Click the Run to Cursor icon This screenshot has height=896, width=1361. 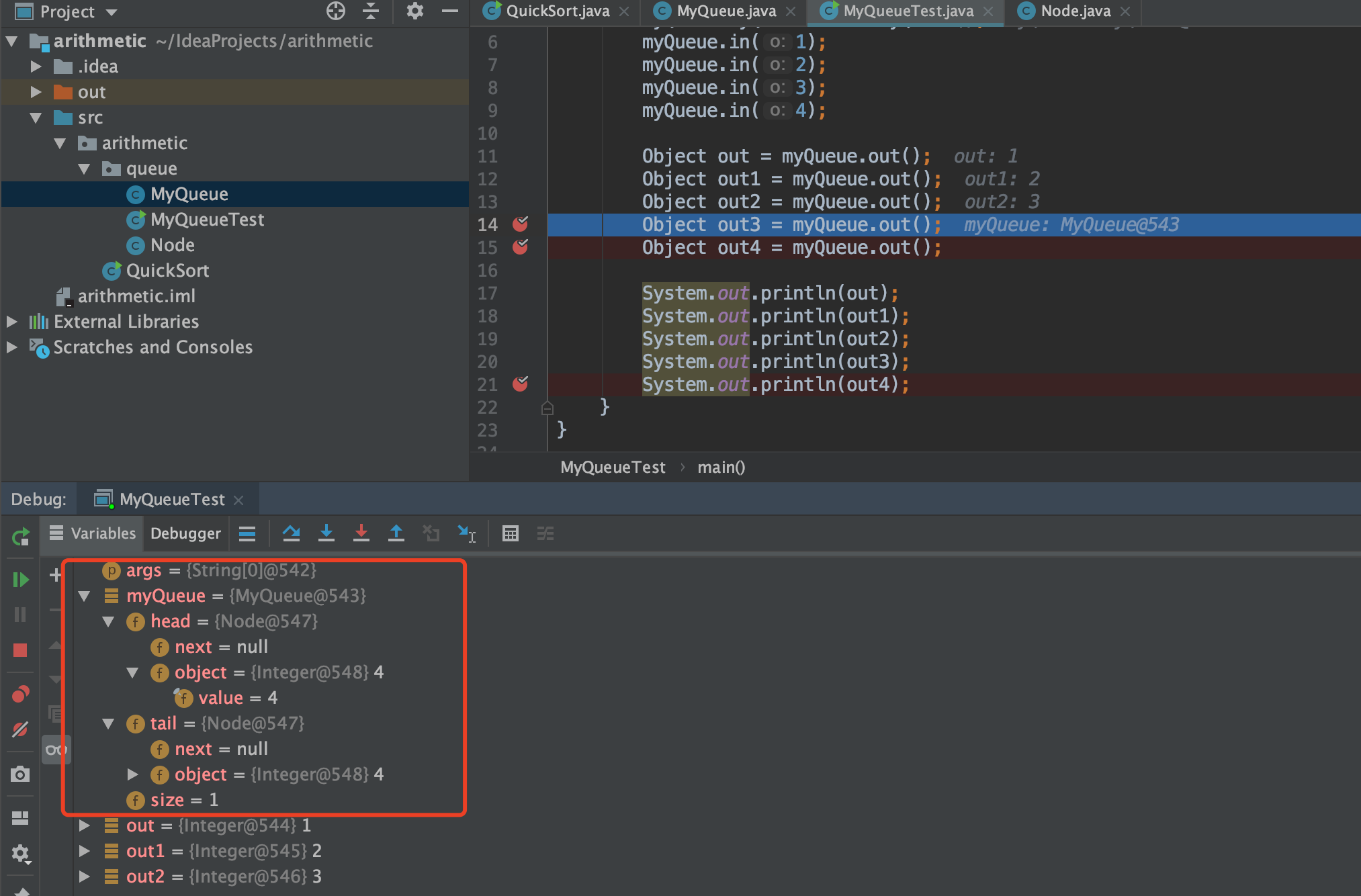pyautogui.click(x=466, y=533)
